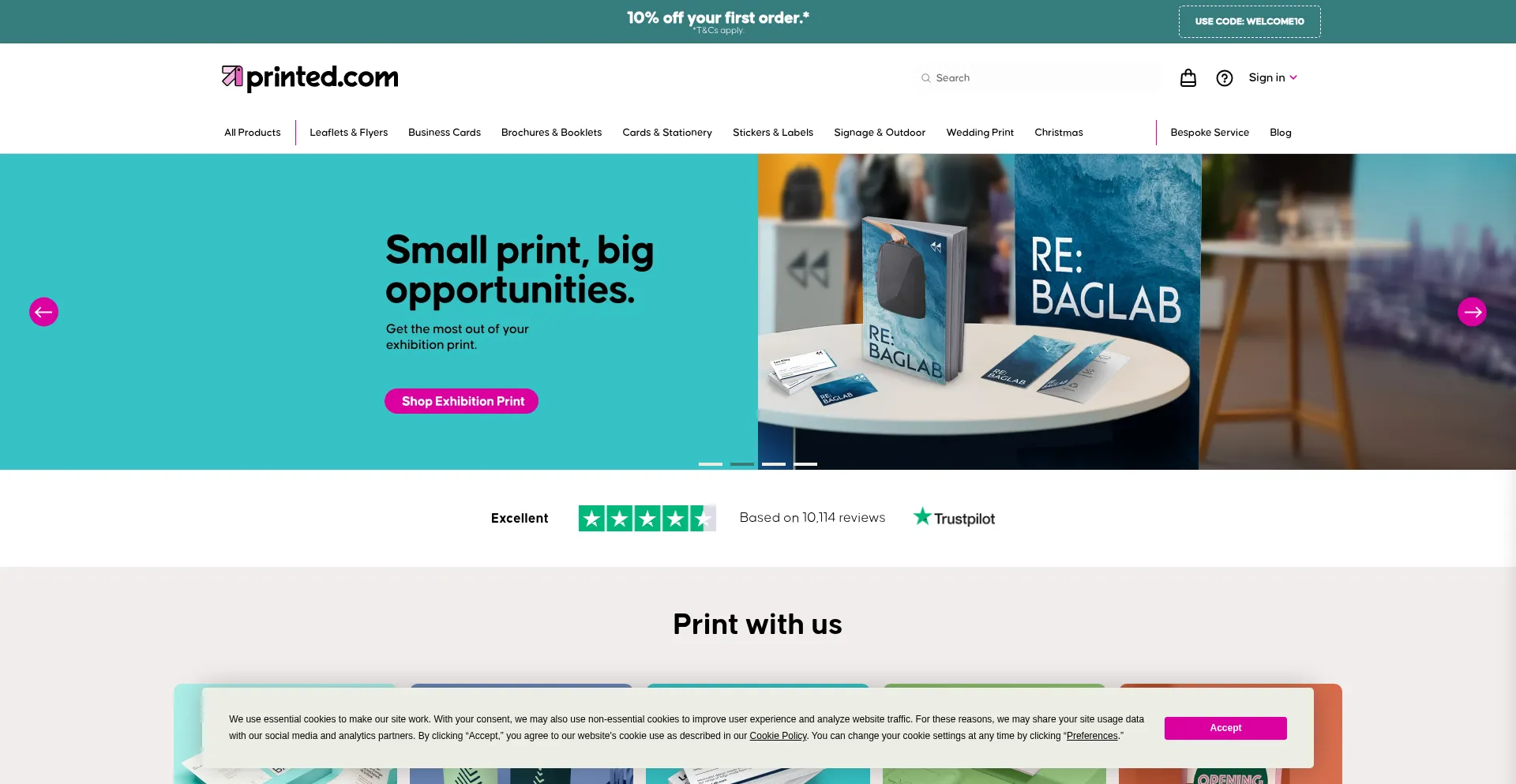Open Business Cards menu item
1516x784 pixels.
point(445,133)
